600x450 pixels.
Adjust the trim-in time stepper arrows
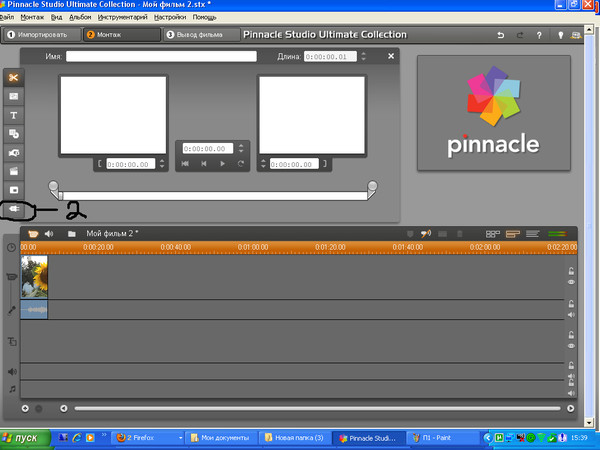pos(162,164)
